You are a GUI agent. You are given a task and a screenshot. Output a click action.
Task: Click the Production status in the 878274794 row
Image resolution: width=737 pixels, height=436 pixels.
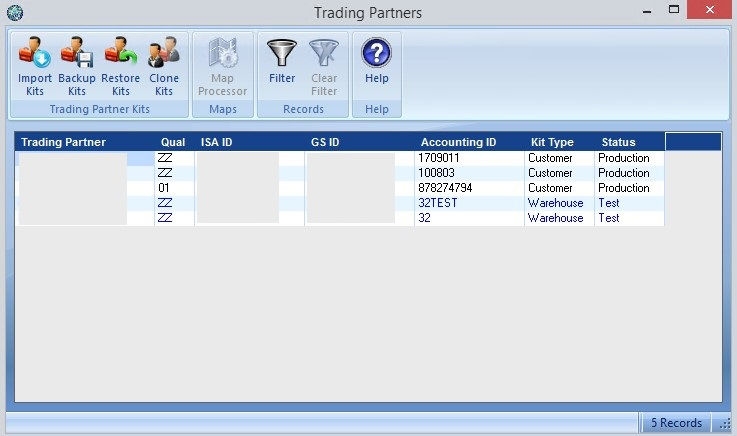click(629, 188)
